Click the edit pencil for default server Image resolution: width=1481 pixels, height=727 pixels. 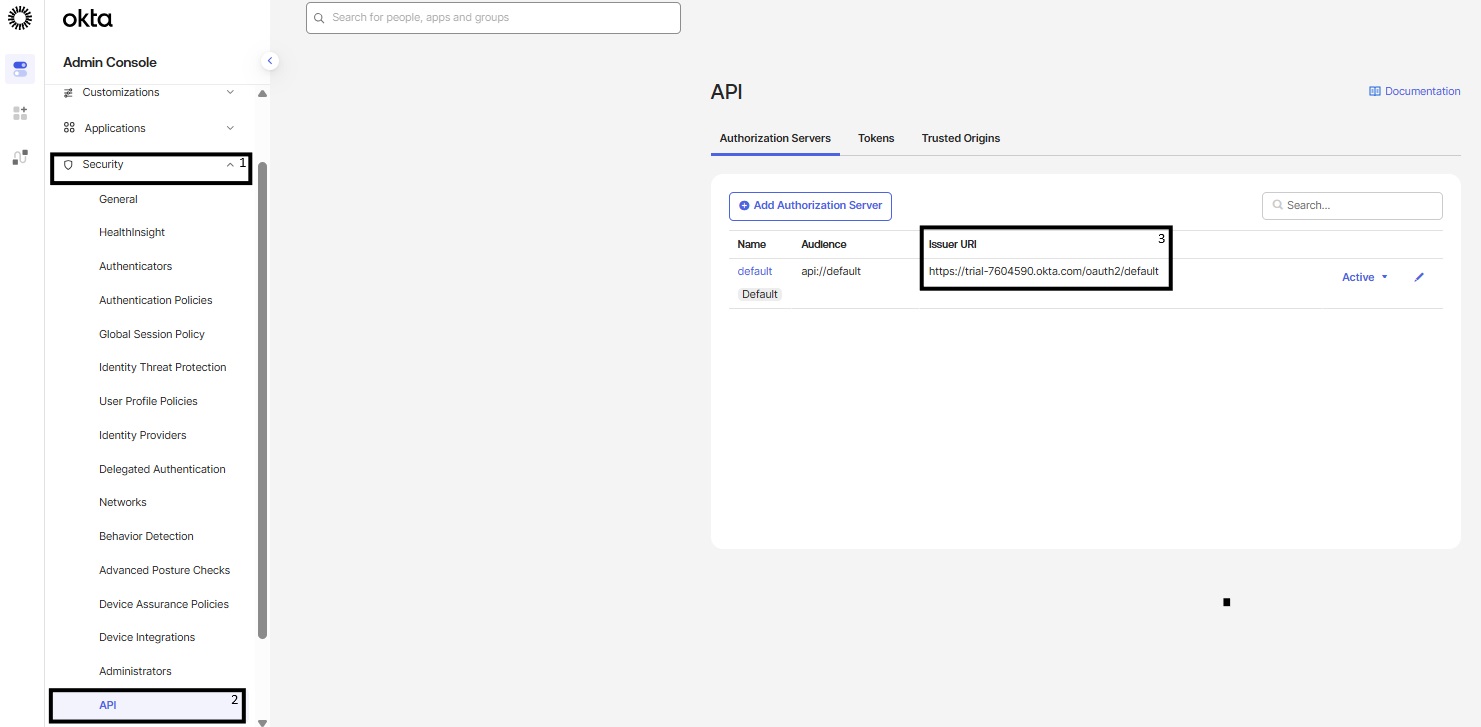[x=1419, y=277]
